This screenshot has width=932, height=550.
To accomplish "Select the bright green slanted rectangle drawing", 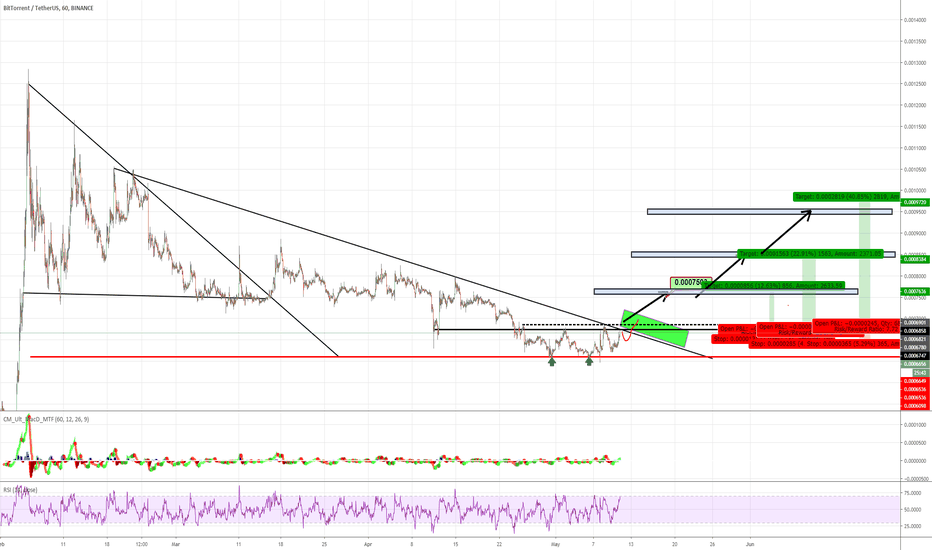I will click(655, 328).
